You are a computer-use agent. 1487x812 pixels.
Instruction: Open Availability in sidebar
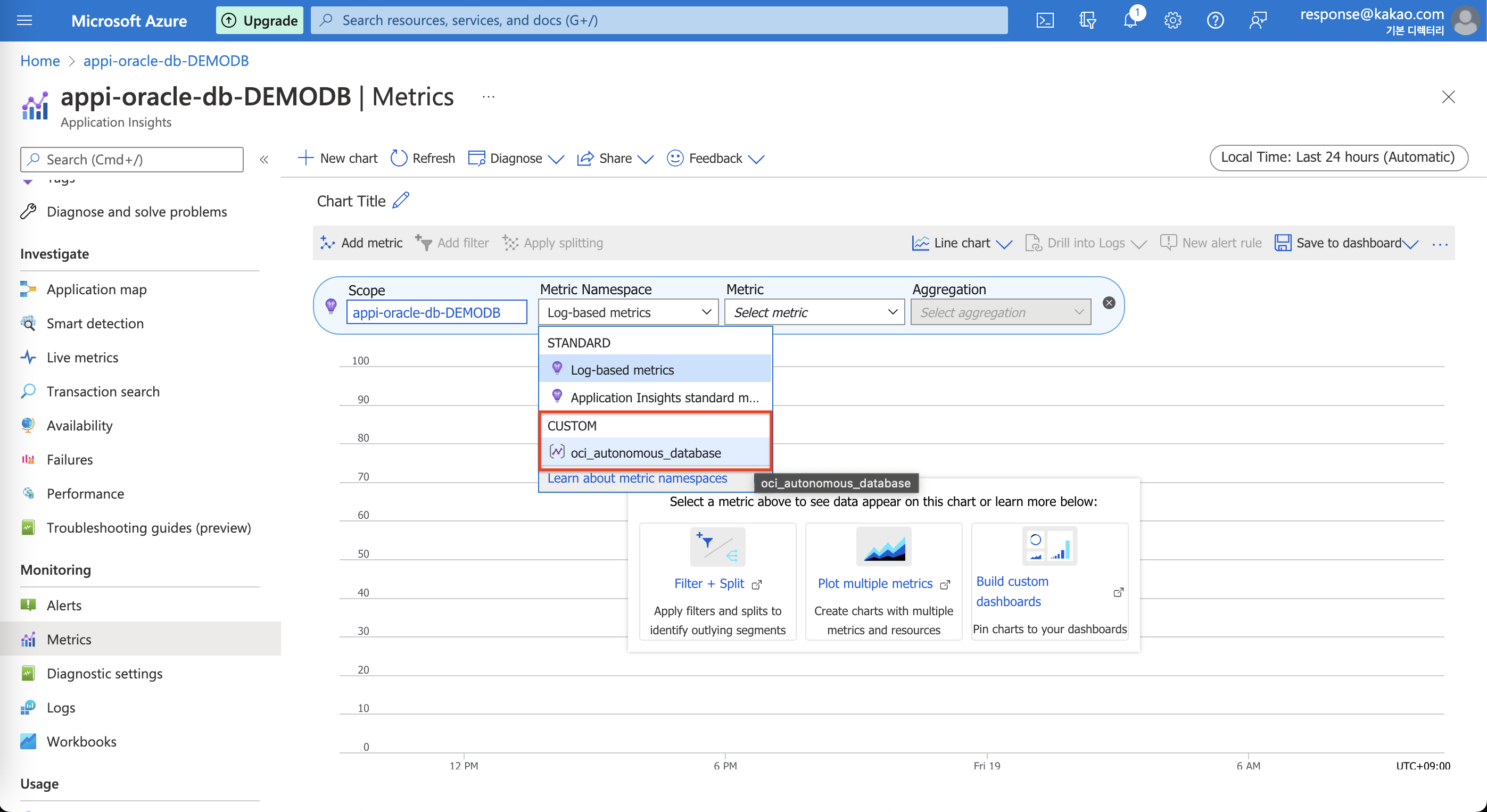pos(79,425)
